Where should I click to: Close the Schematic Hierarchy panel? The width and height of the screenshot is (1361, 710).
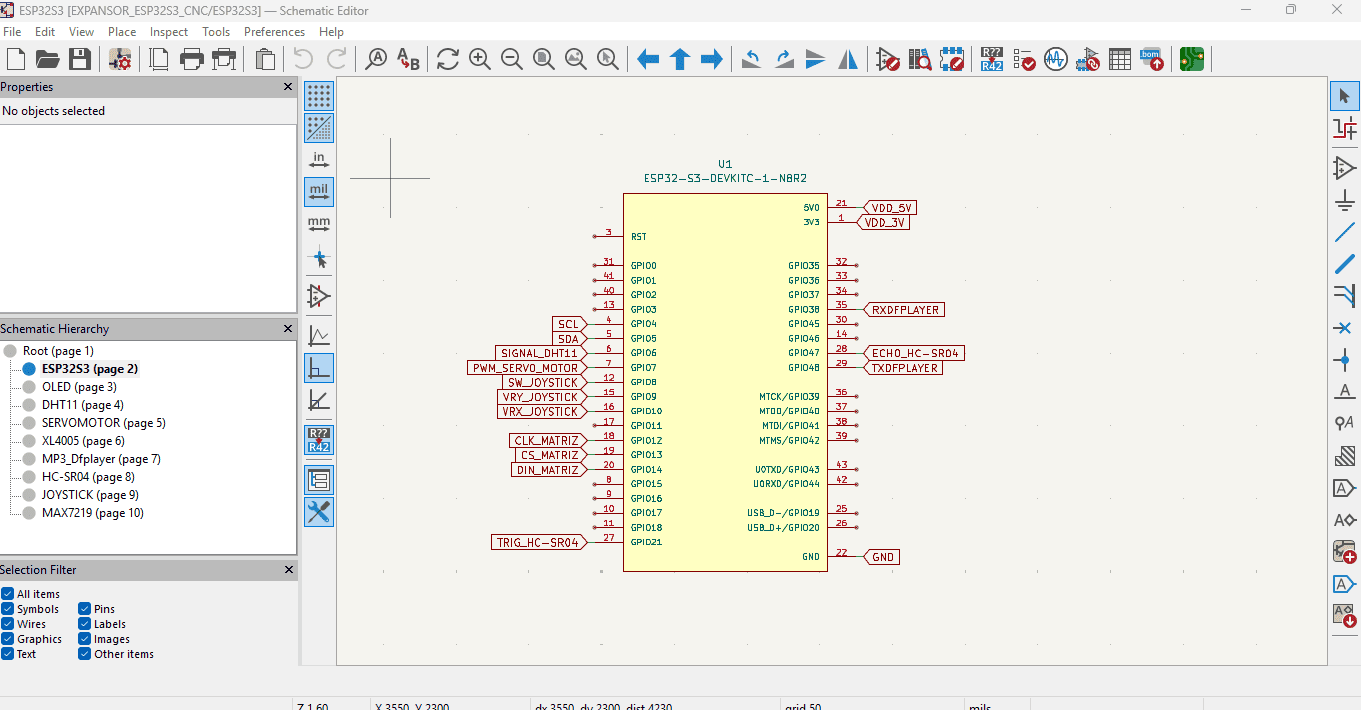click(289, 329)
